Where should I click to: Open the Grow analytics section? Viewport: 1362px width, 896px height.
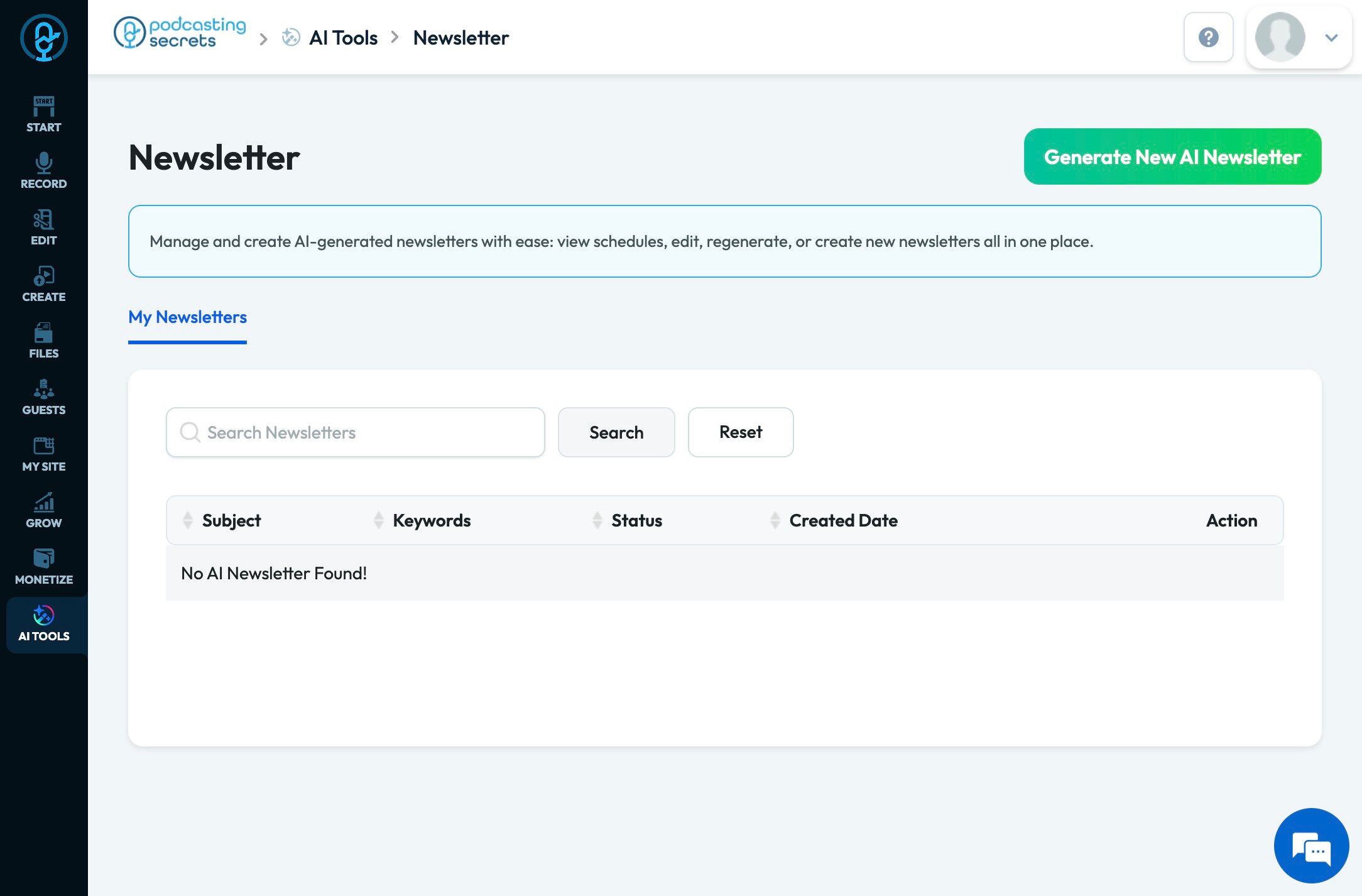click(x=43, y=510)
